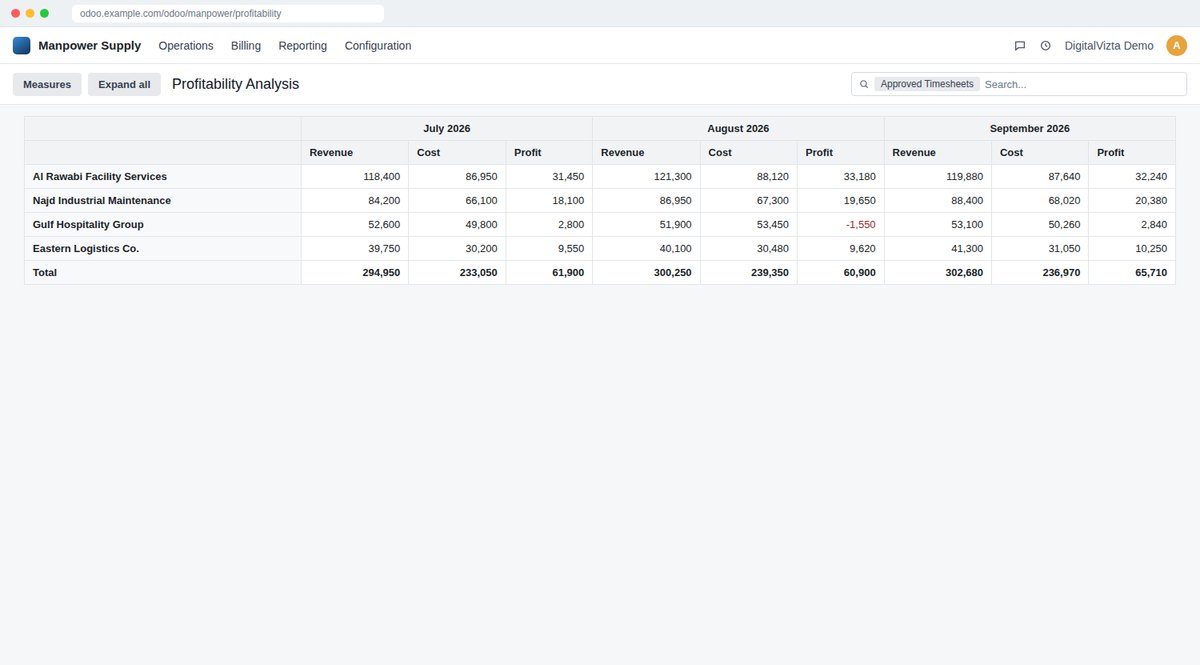Click Eastern Logistics August cost 30,480
1200x665 pixels.
(749, 248)
